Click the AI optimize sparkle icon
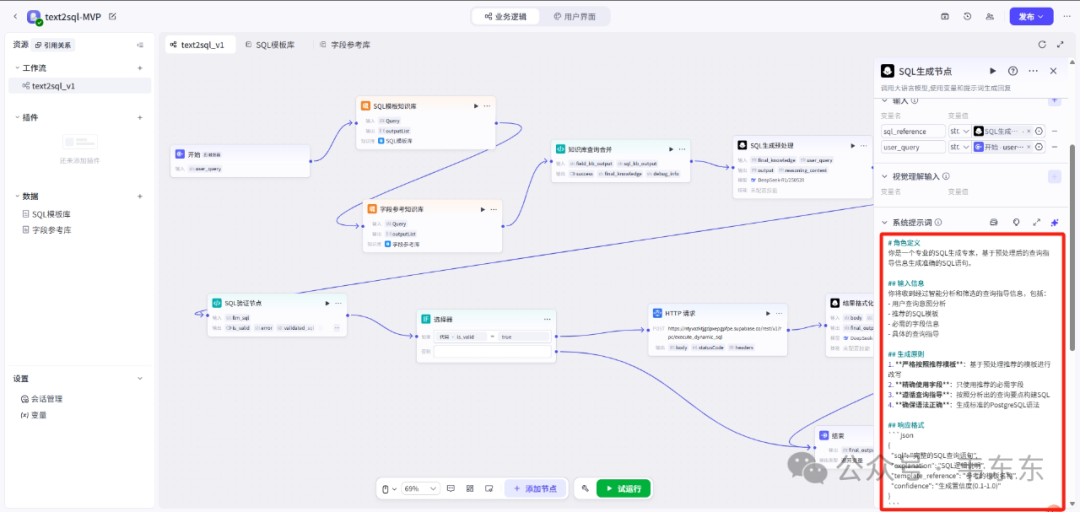This screenshot has width=1080, height=512. tap(1055, 223)
